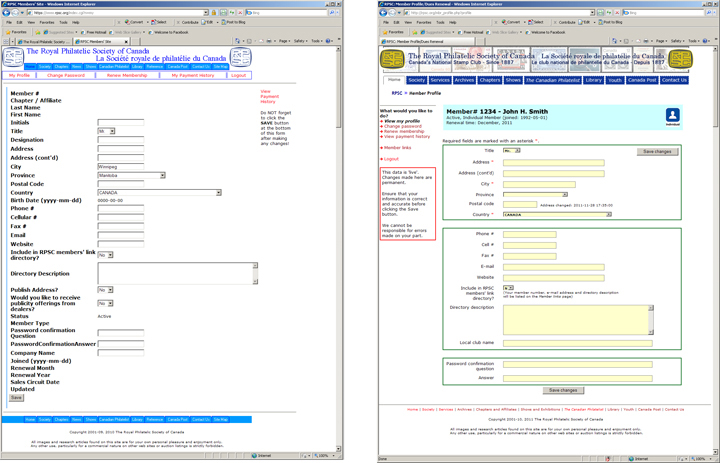
Task: Click the Post to Blog toolbar icon in left browser
Action: point(234,22)
